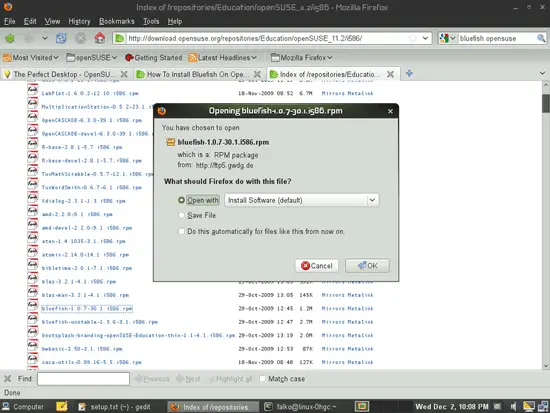This screenshot has height=413, width=550.
Task: Close Index of /repositories tab
Action: tap(390, 74)
